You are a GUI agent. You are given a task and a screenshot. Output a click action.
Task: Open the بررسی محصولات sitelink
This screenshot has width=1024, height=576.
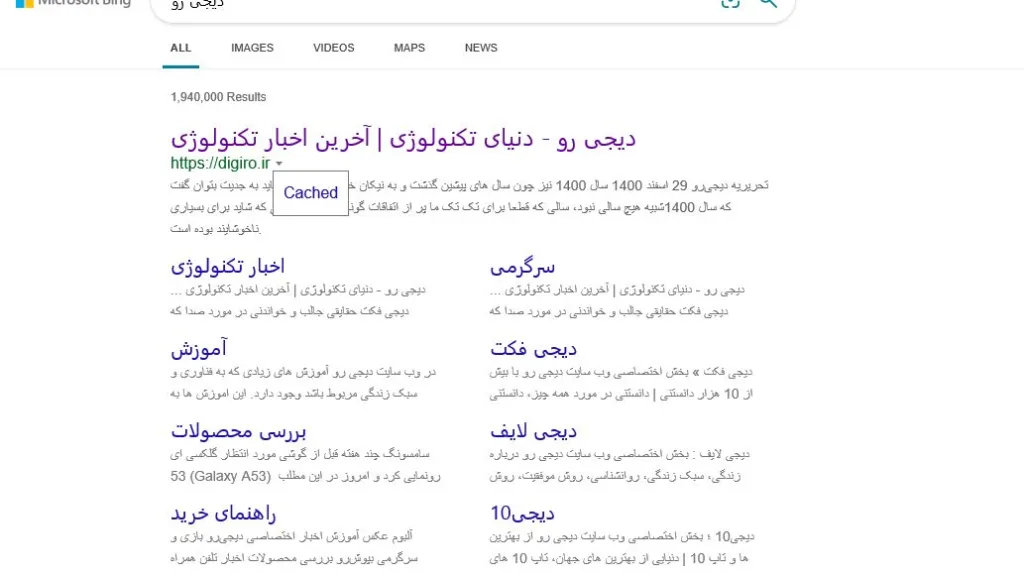238,431
